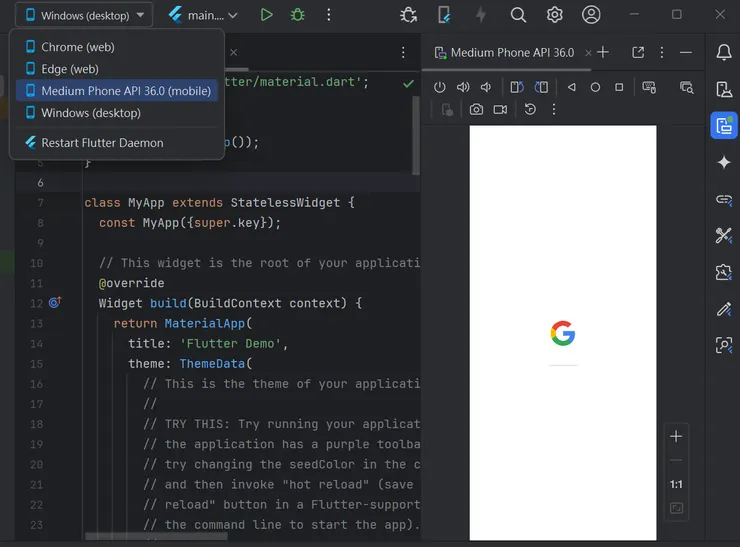Toggle emulator hardware input mode
The width and height of the screenshot is (740, 547).
(649, 87)
